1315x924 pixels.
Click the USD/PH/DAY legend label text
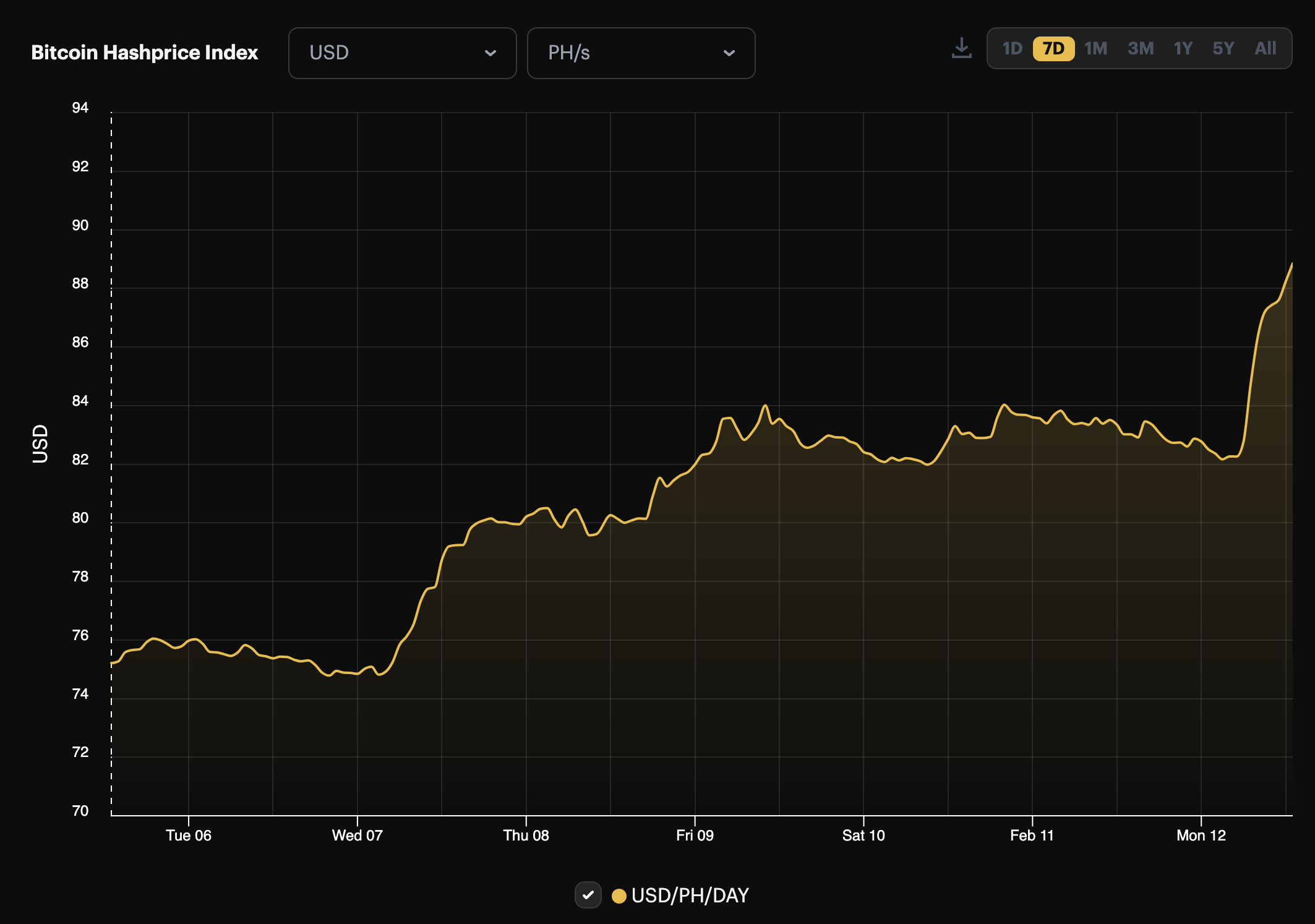[690, 894]
